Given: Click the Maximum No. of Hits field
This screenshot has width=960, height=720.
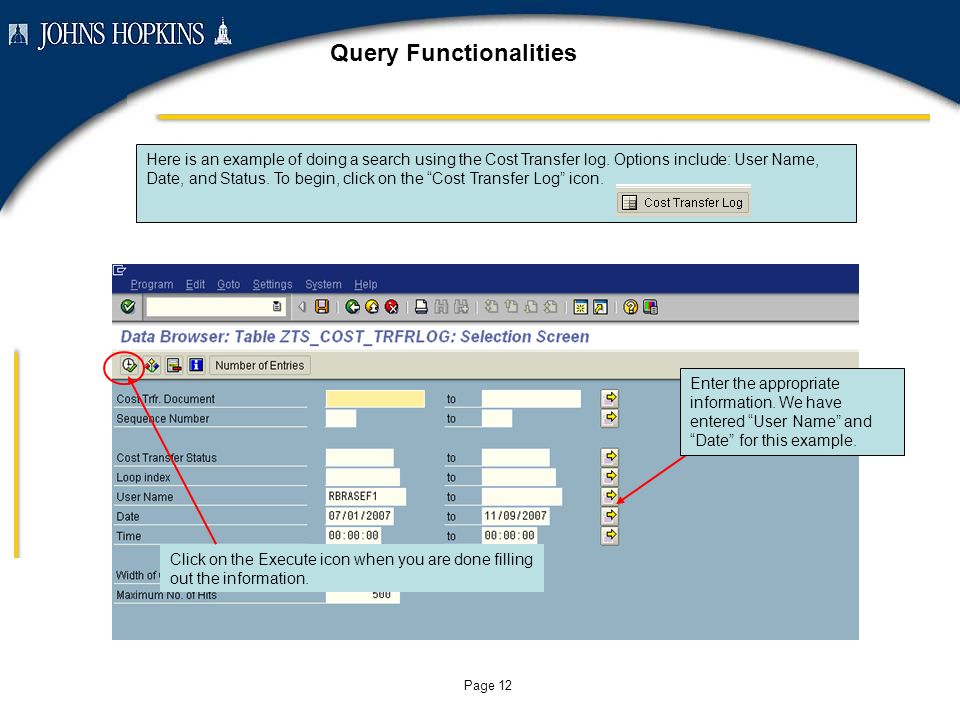Looking at the screenshot, I should [363, 598].
